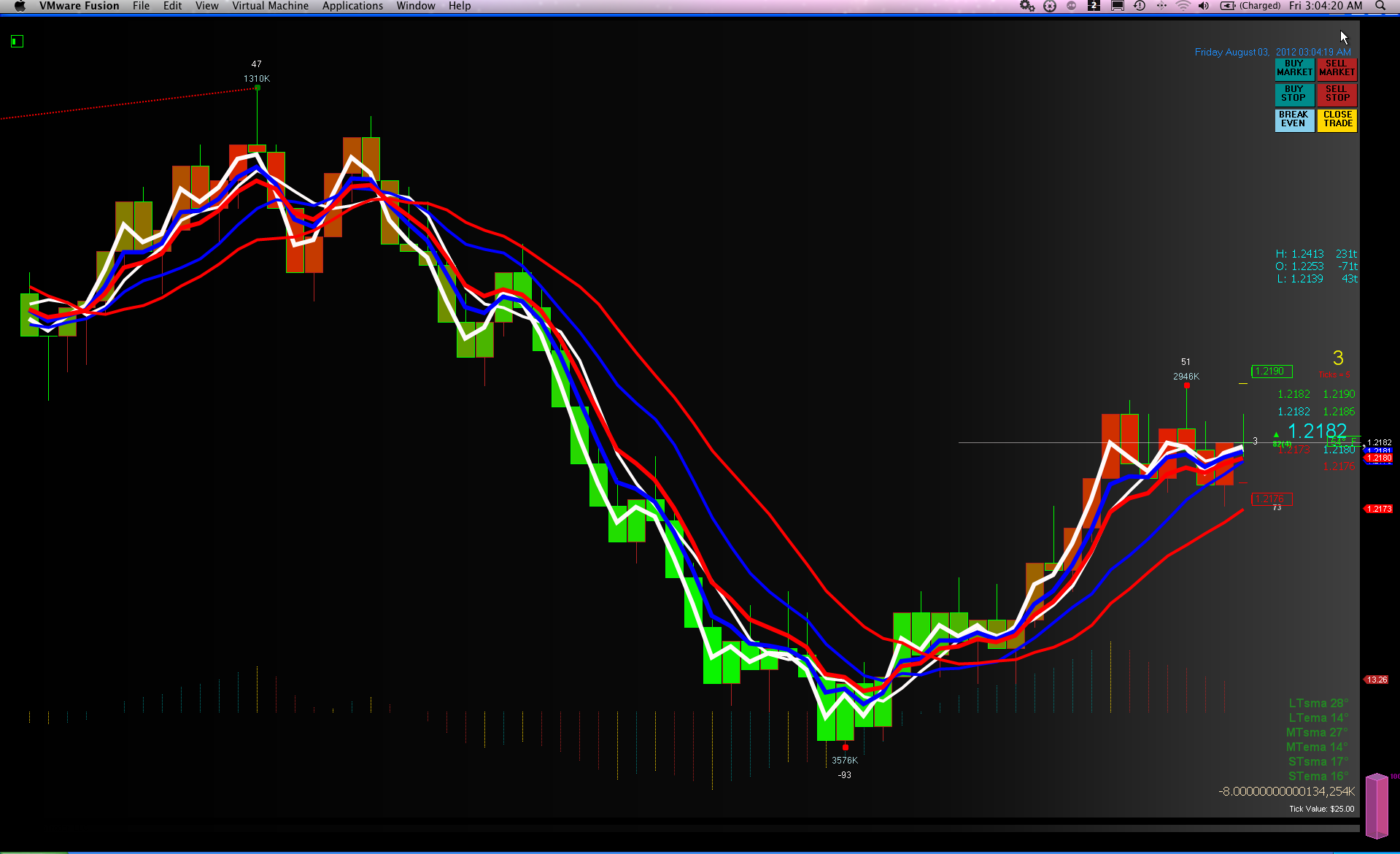Click the green up-arrow beside current price
Screen dimensions: 1400x854
point(1276,435)
